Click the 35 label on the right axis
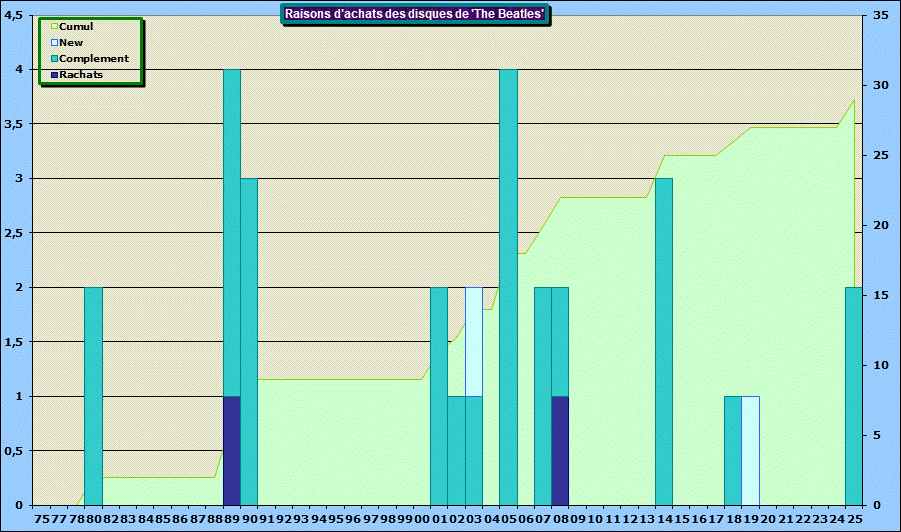 (x=880, y=15)
